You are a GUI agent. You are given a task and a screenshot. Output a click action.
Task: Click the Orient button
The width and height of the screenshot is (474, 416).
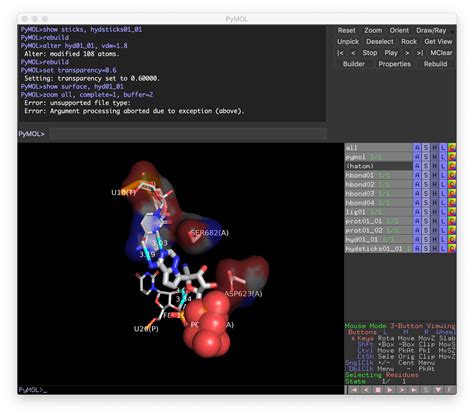pyautogui.click(x=399, y=31)
